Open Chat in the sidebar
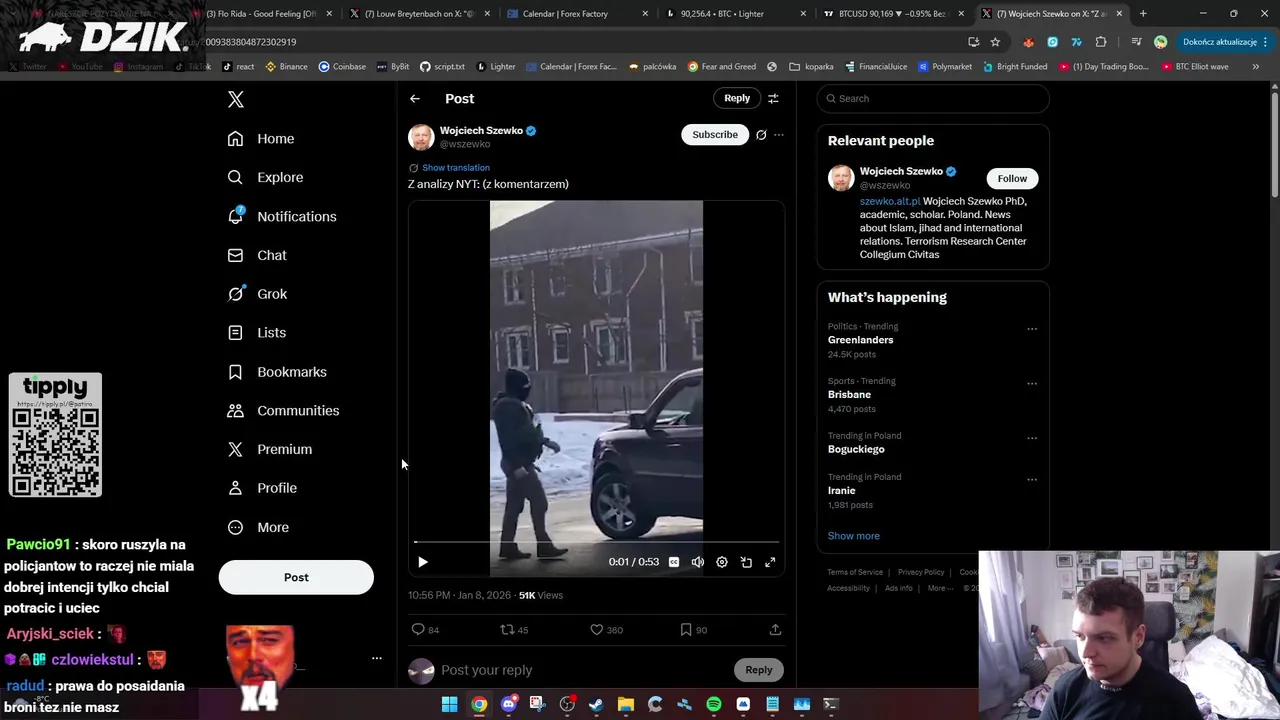Image resolution: width=1280 pixels, height=720 pixels. point(257,255)
